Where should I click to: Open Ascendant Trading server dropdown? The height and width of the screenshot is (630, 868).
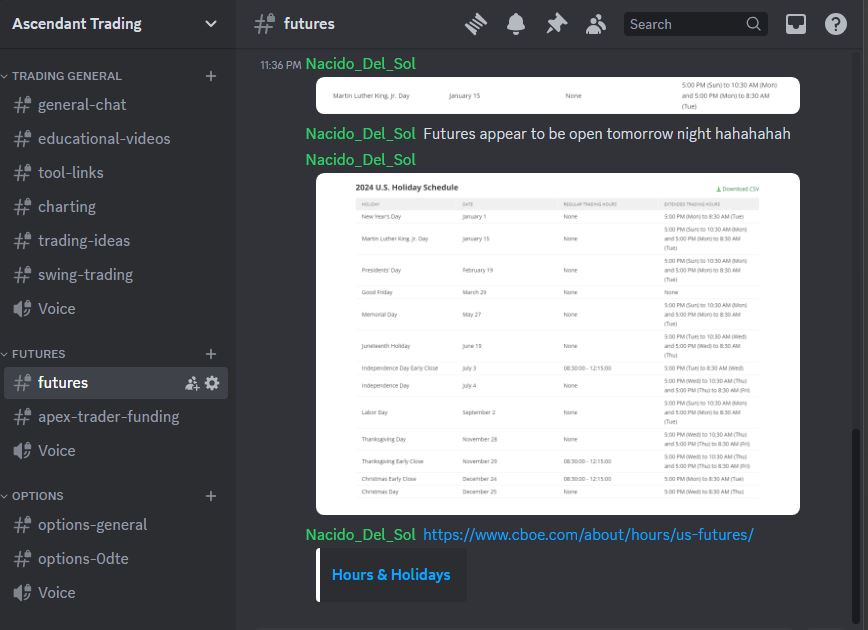click(211, 24)
